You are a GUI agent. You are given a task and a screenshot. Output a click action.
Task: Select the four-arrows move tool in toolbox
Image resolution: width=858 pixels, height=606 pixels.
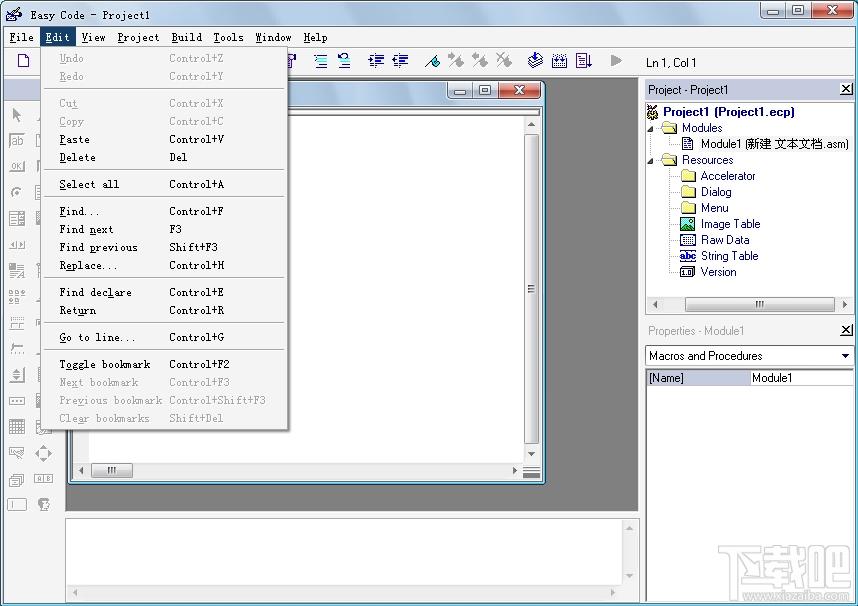point(43,453)
